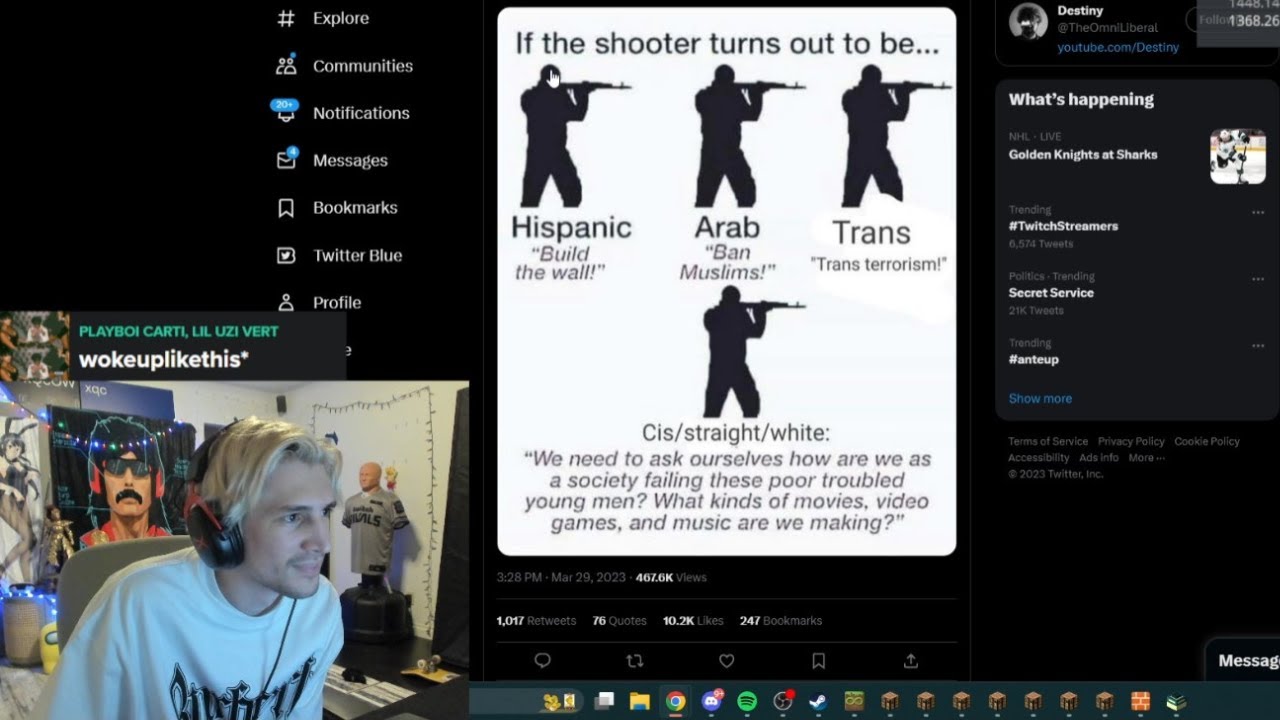Open Twitter Blue menu item
Screen dimensions: 1280x720
tap(339, 255)
